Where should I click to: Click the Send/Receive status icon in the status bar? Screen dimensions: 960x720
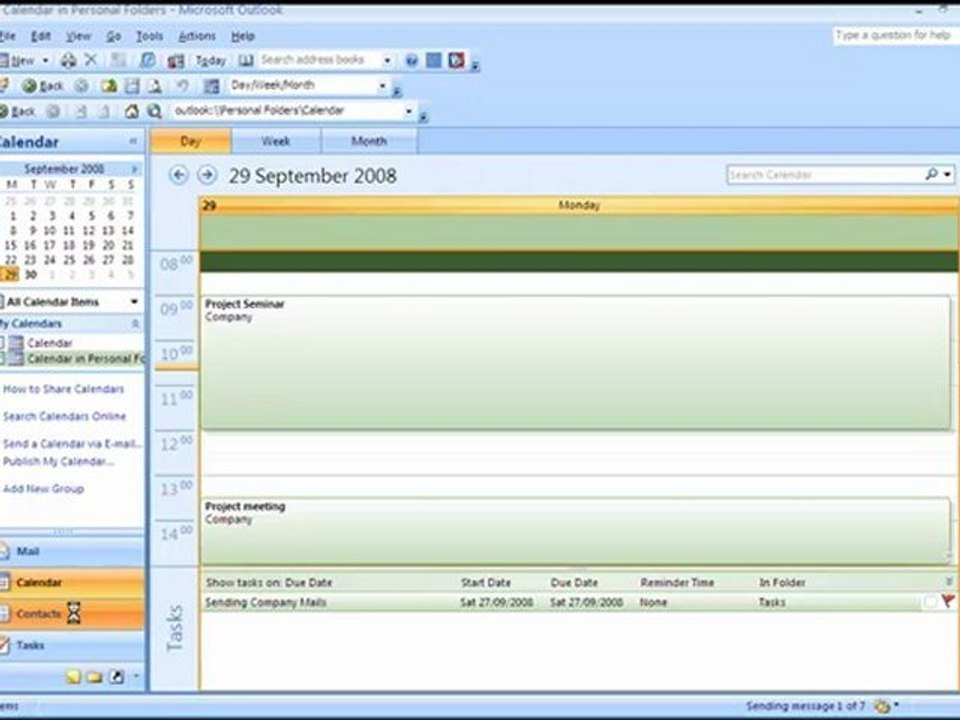(x=882, y=706)
